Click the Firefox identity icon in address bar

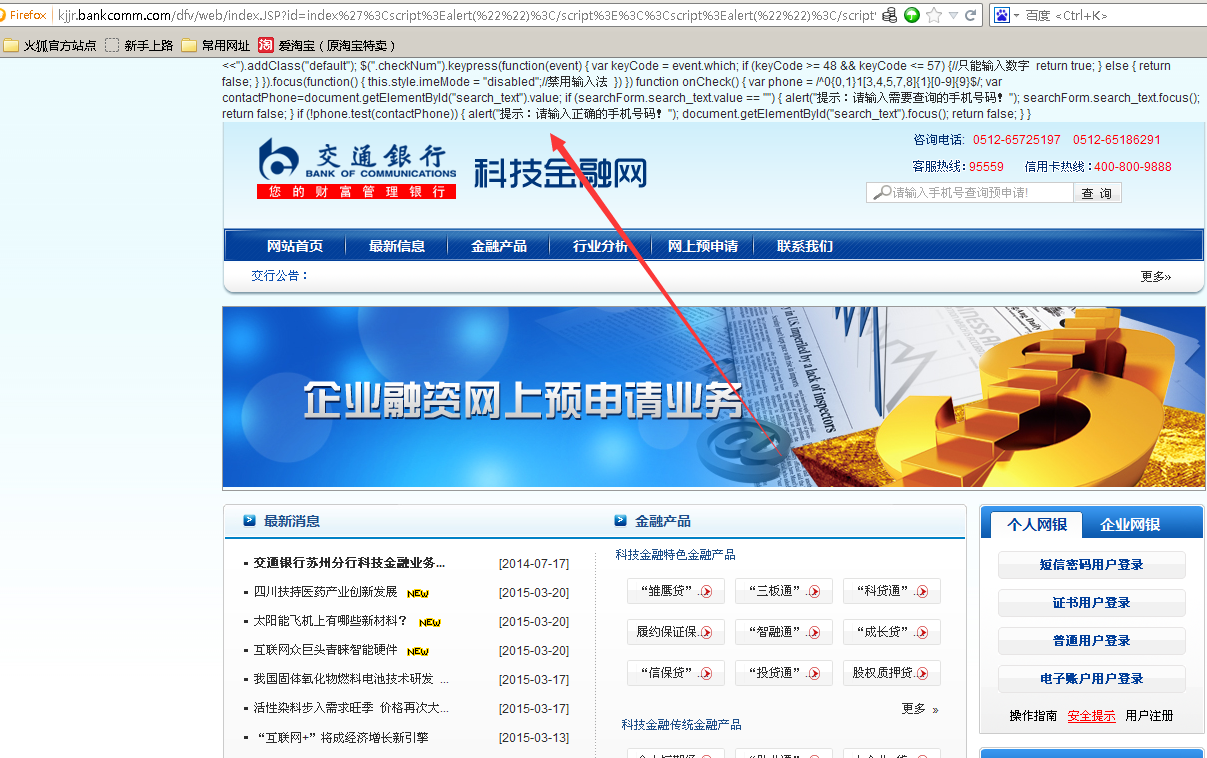[x=23, y=15]
